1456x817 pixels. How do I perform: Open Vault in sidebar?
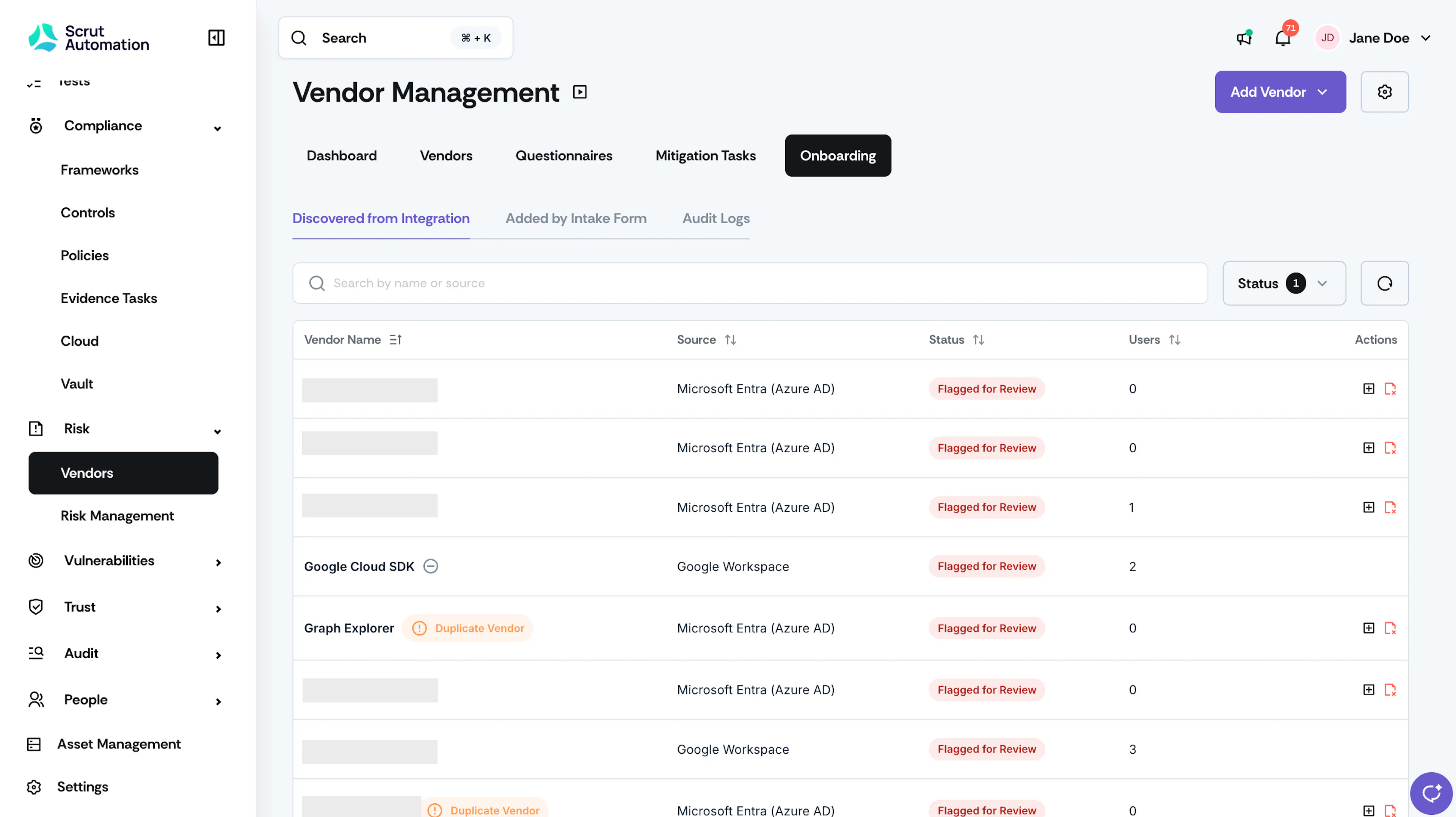77,384
